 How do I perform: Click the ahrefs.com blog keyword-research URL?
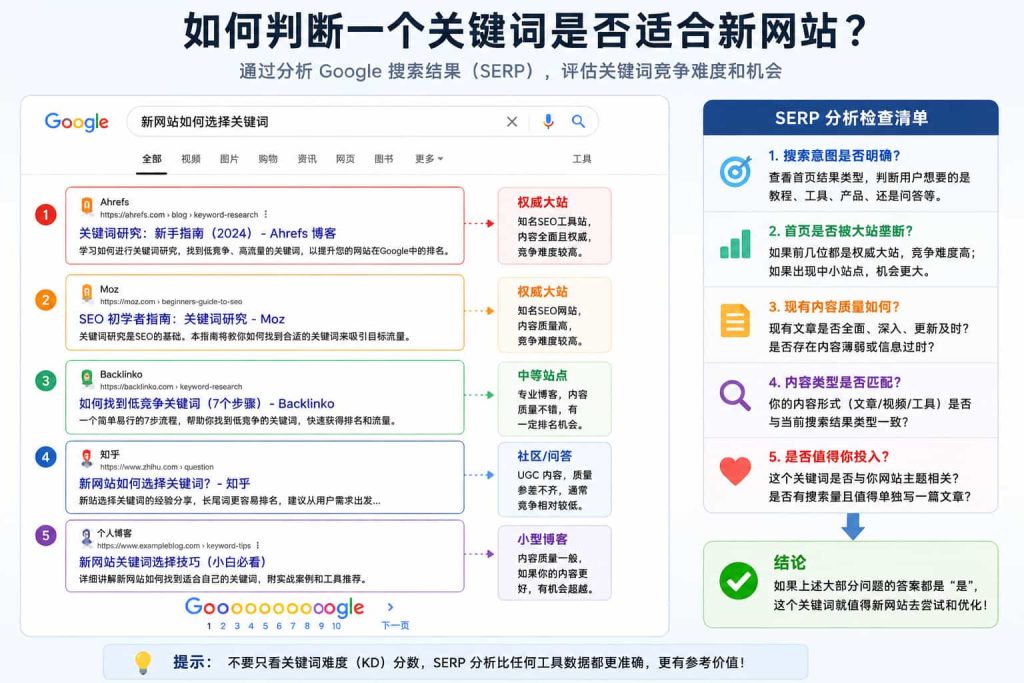179,215
